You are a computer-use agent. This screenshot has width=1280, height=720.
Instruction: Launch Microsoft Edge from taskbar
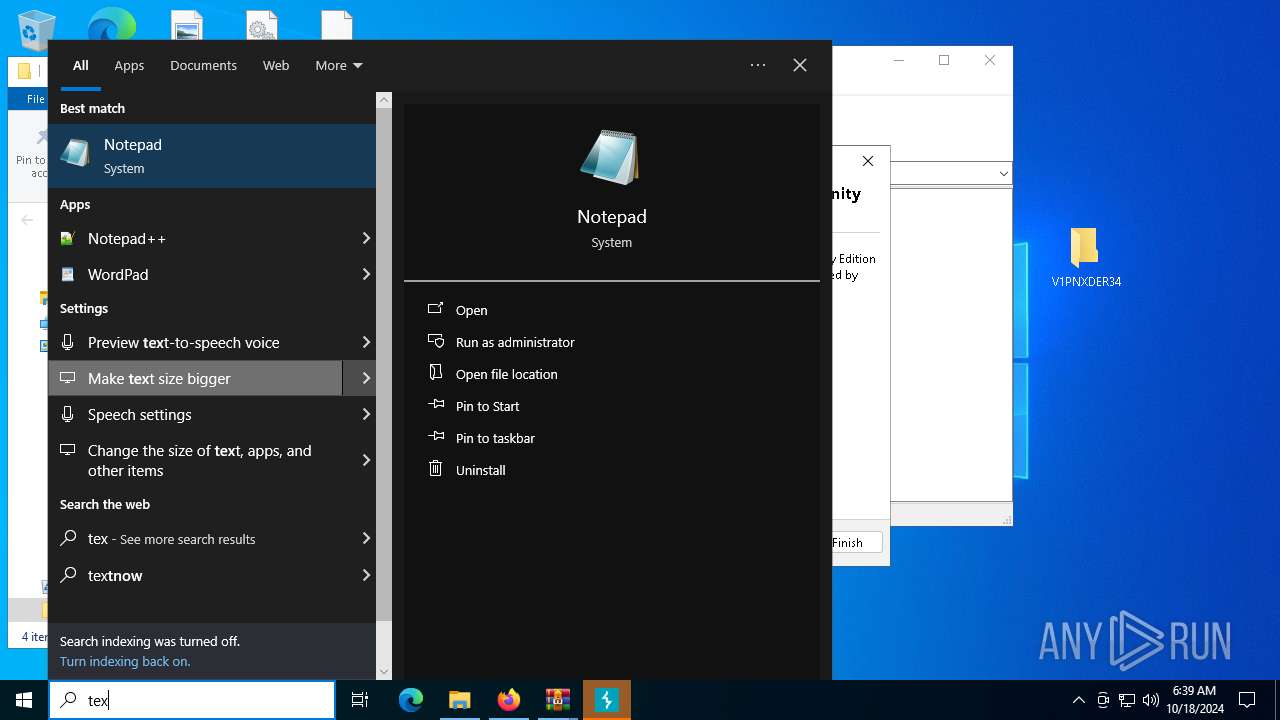coord(411,700)
